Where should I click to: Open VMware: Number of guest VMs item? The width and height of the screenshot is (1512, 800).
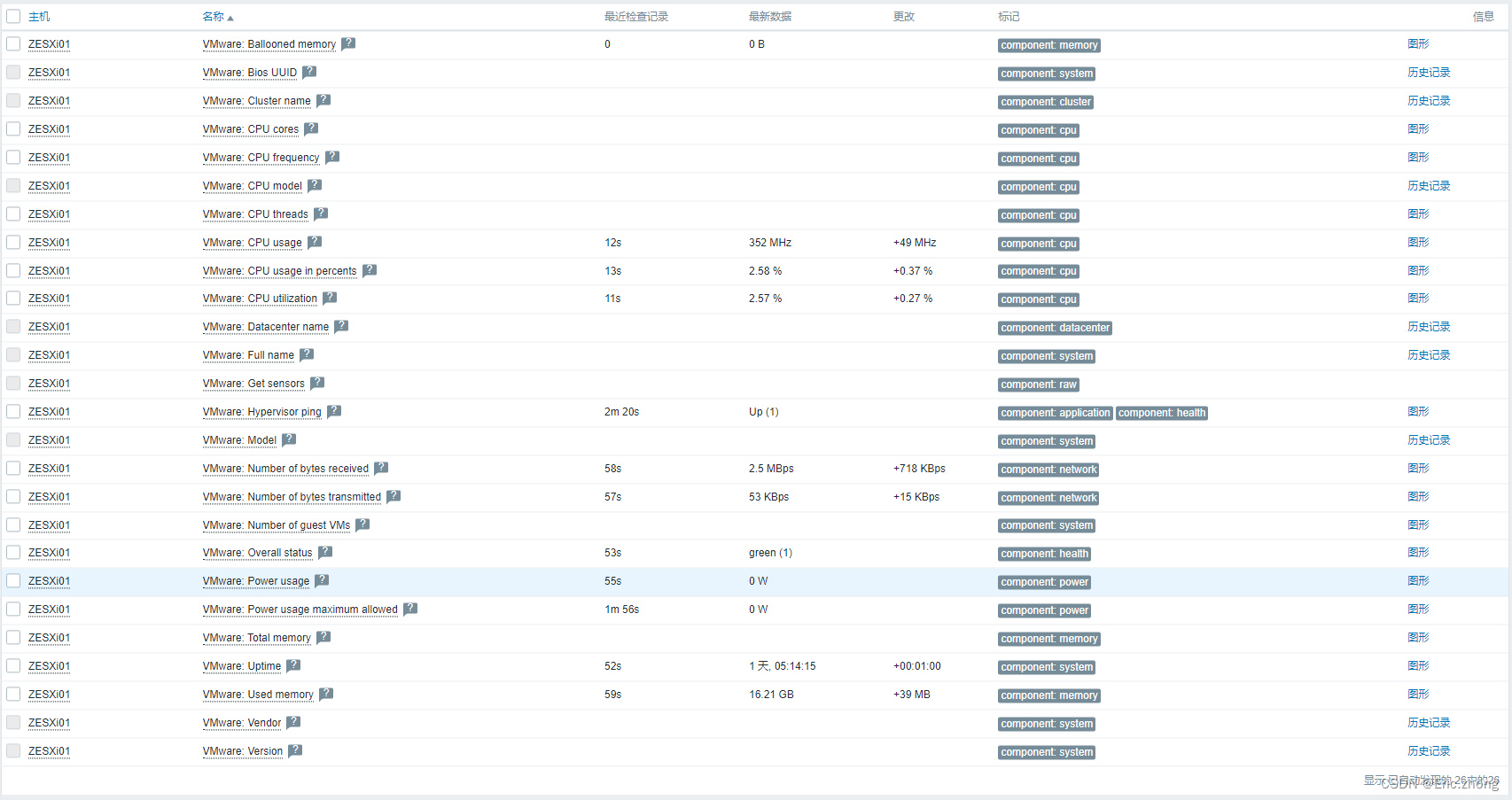click(277, 525)
